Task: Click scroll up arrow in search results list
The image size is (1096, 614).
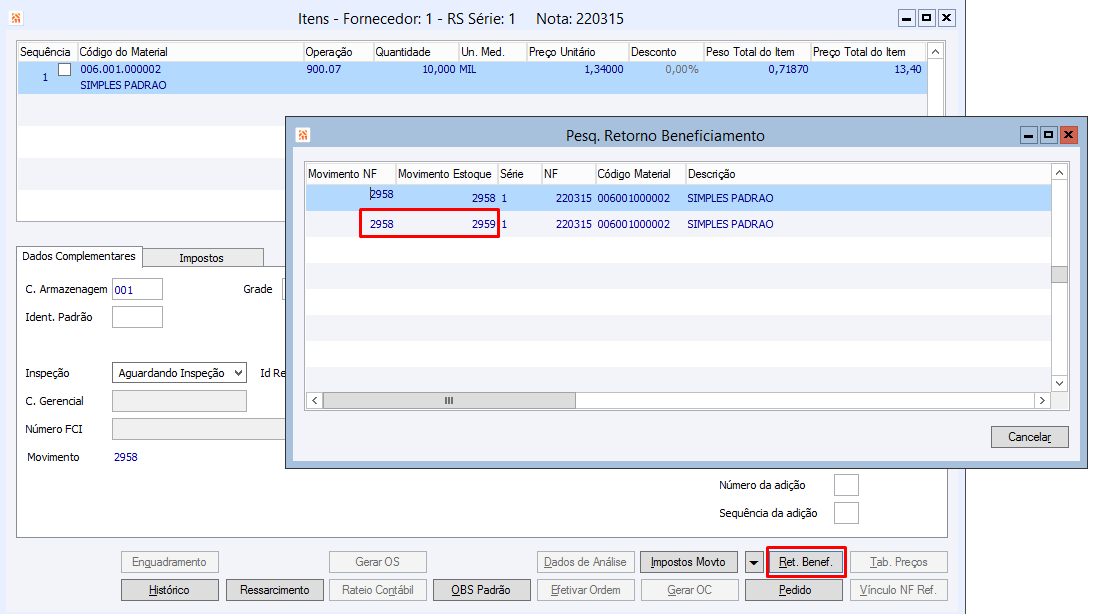Action: tap(1060, 173)
